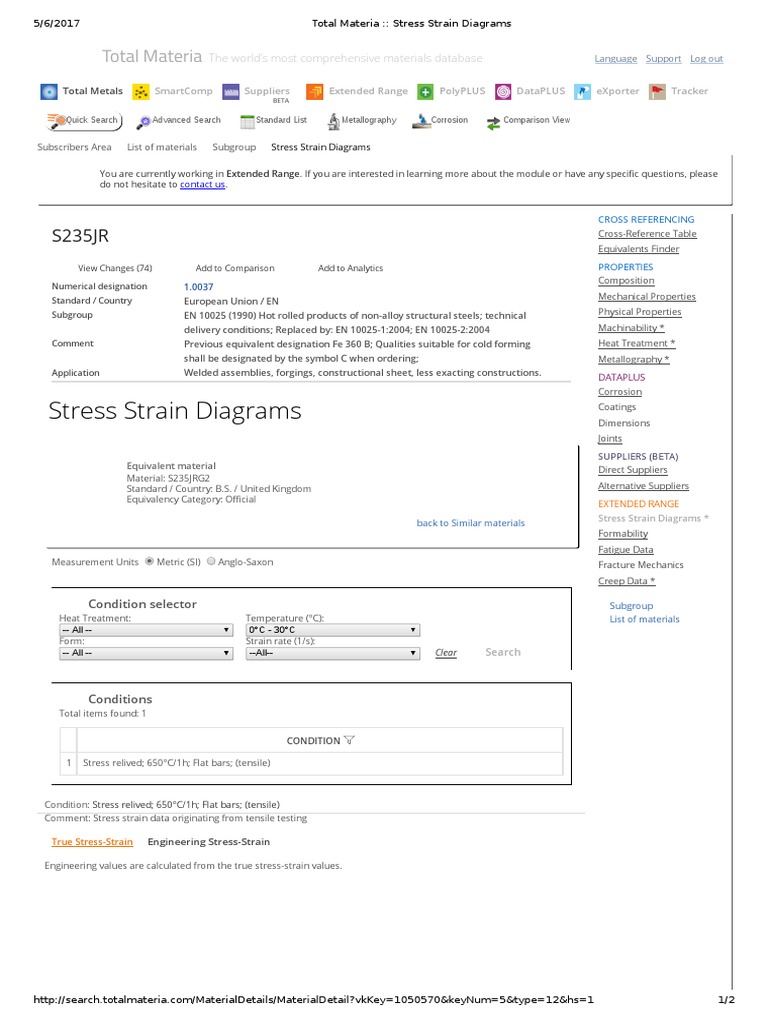Open Formability sidebar link
Image resolution: width=768 pixels, height=1024 pixels.
(623, 534)
